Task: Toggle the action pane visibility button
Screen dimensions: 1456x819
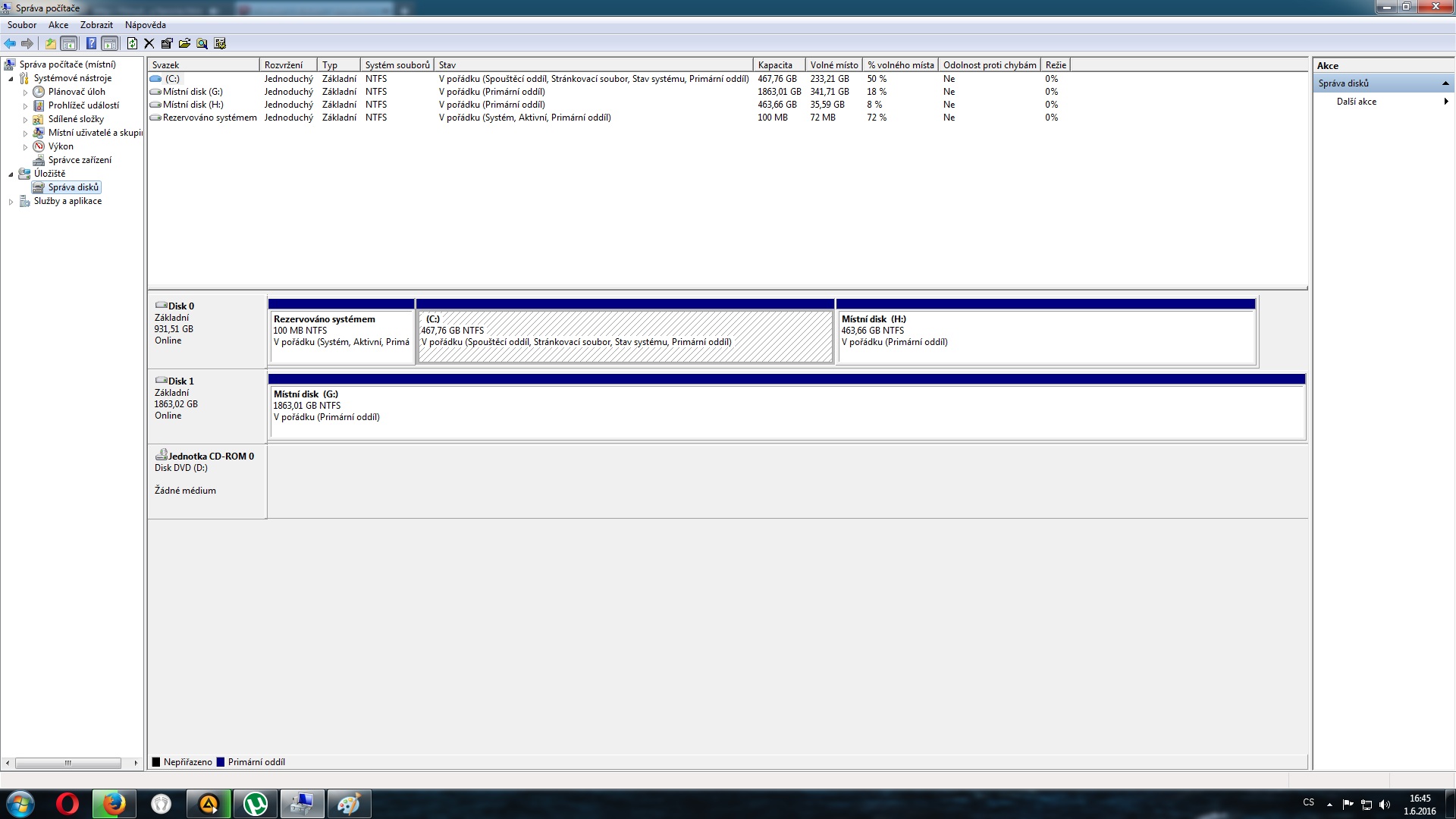Action: (x=110, y=44)
